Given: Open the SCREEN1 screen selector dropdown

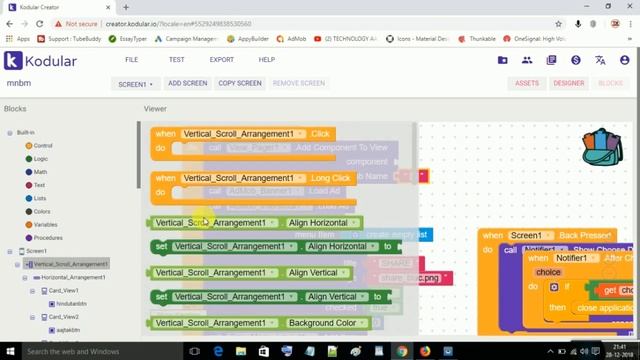Looking at the screenshot, I should 135,84.
